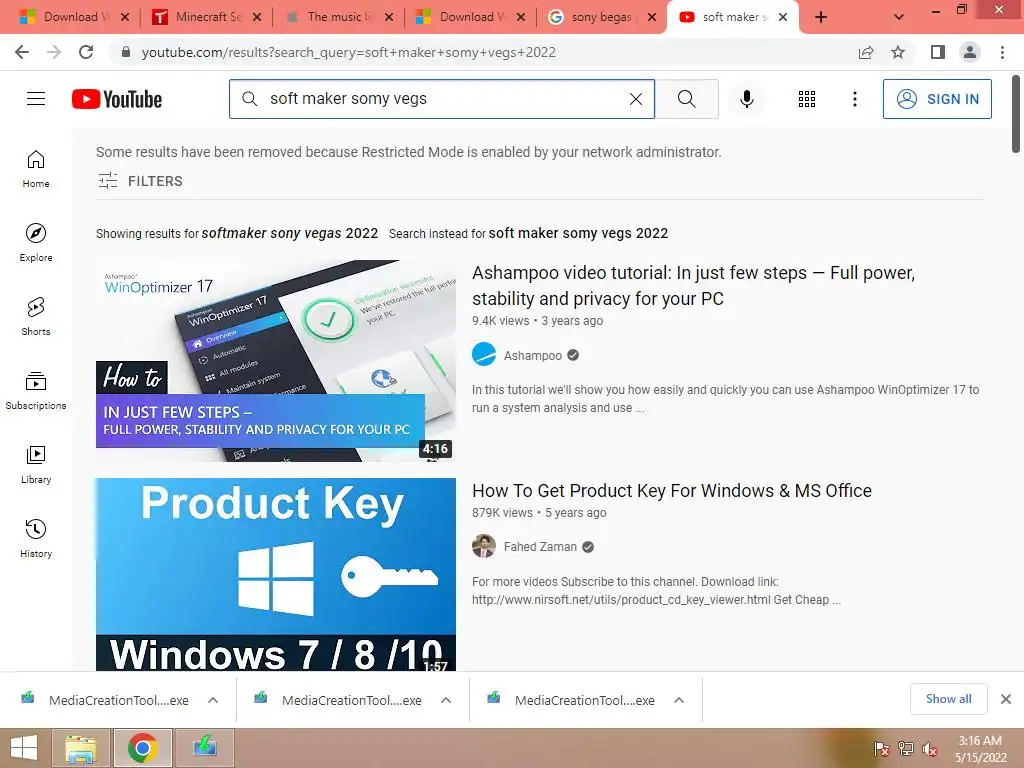Open the YouTube hamburger guide menu
Screen dimensions: 1024x768
click(36, 99)
